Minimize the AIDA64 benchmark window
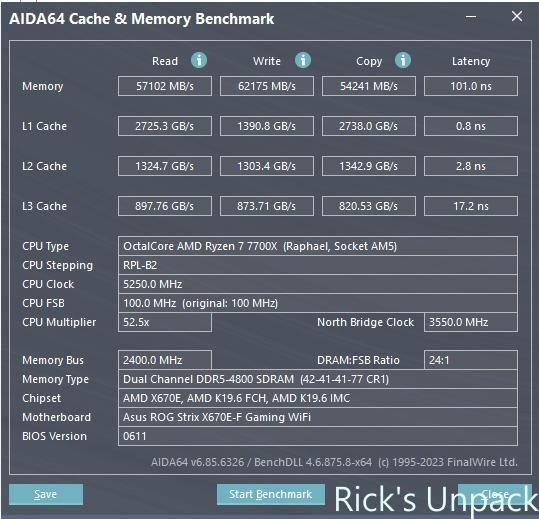539x519 pixels. [471, 16]
